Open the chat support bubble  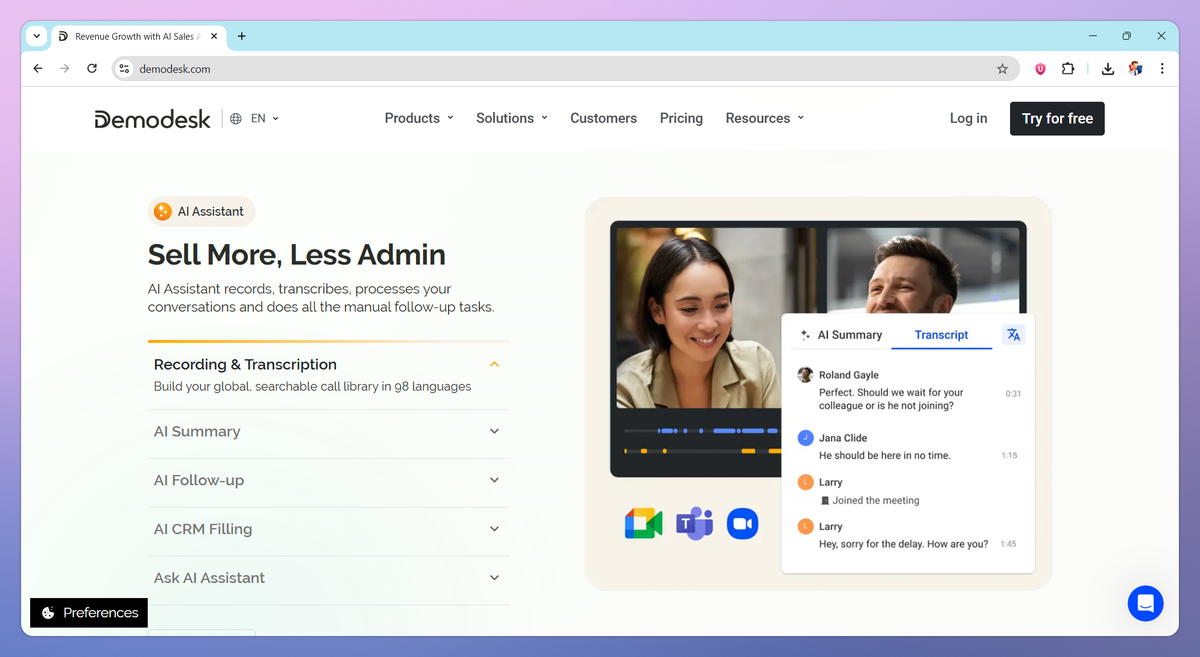pyautogui.click(x=1145, y=603)
